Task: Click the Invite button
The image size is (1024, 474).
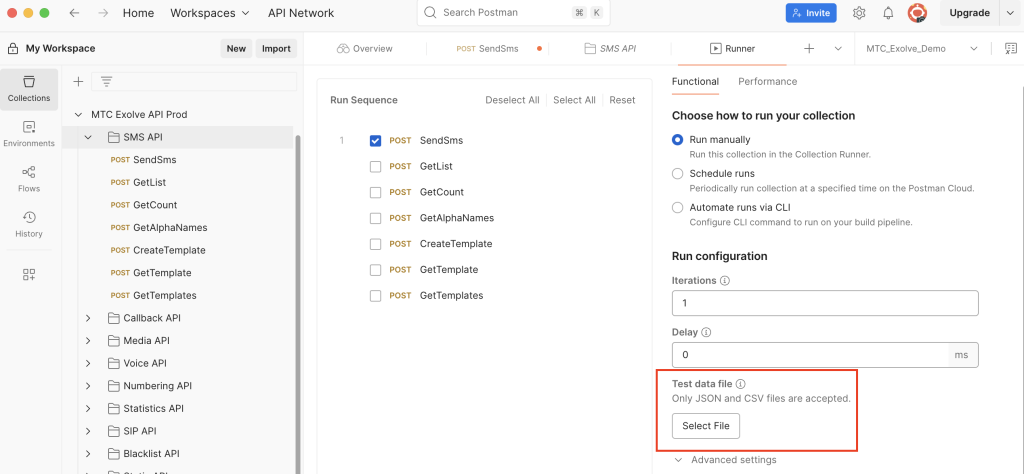Action: click(x=811, y=13)
